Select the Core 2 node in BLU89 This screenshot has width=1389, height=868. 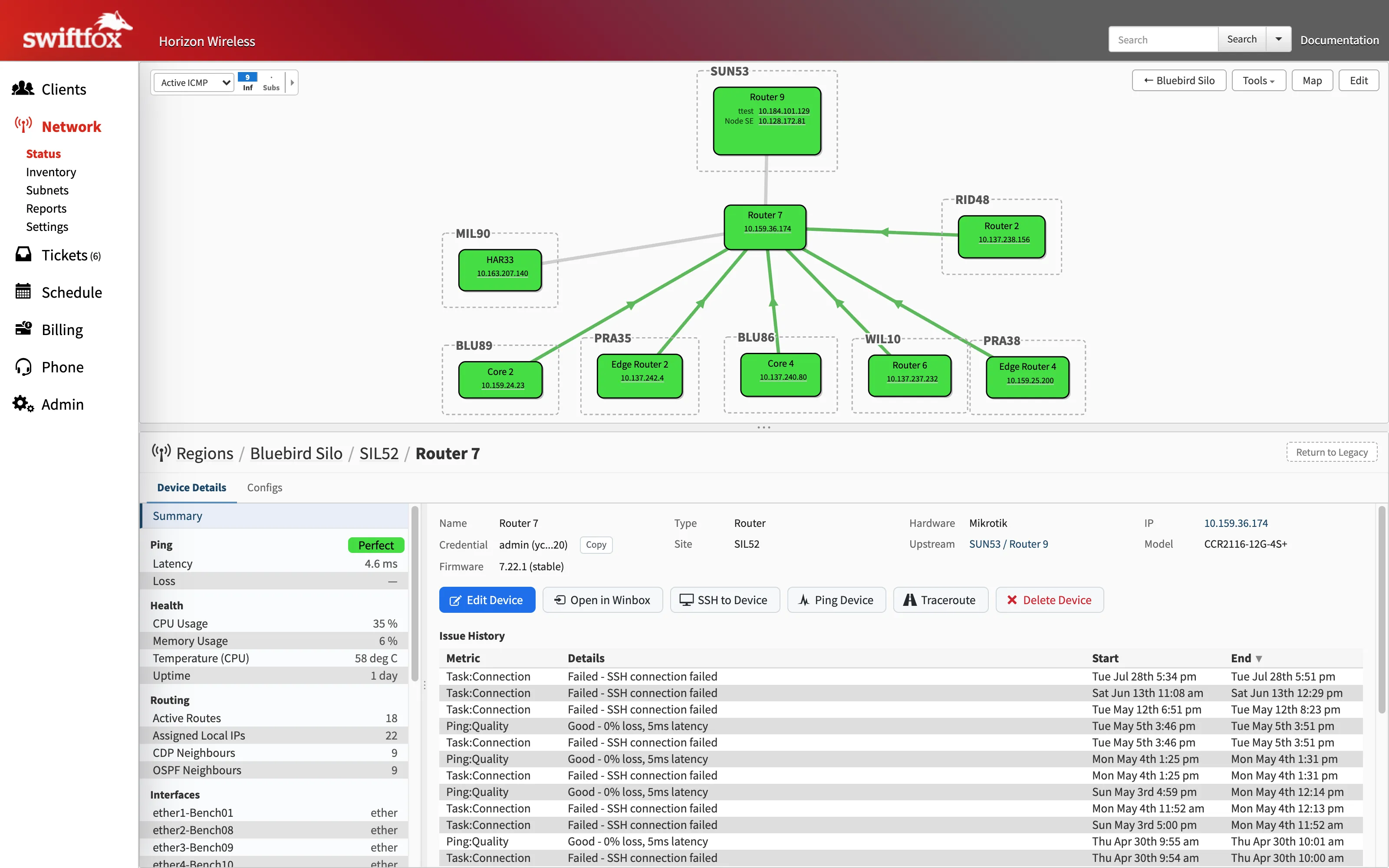pos(500,379)
